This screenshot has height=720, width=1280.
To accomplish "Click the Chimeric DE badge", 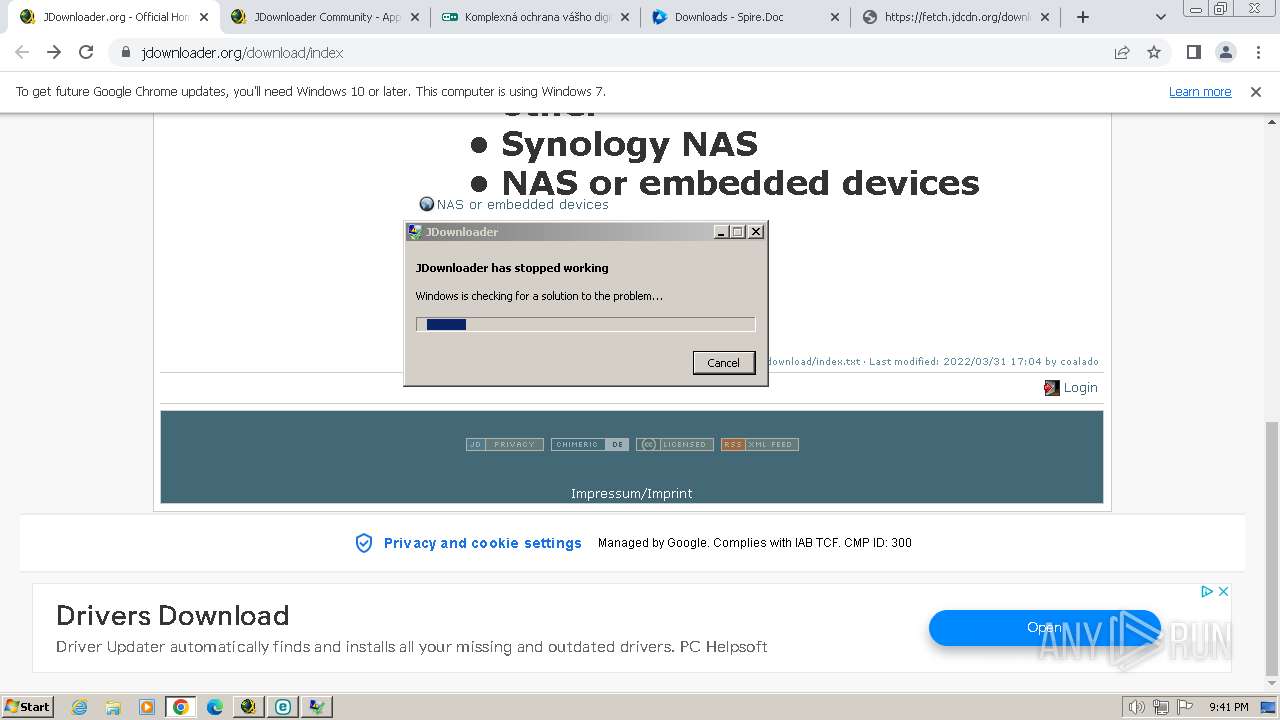I will (590, 445).
